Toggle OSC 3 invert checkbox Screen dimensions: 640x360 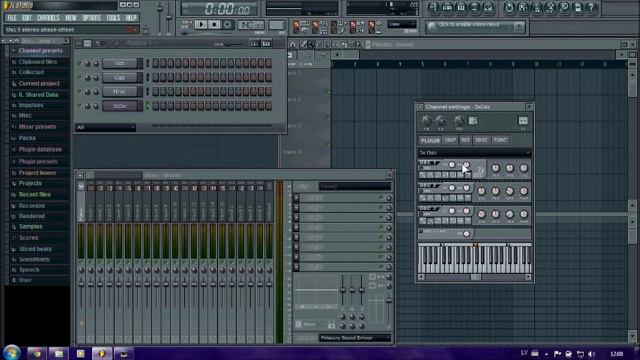click(420, 214)
